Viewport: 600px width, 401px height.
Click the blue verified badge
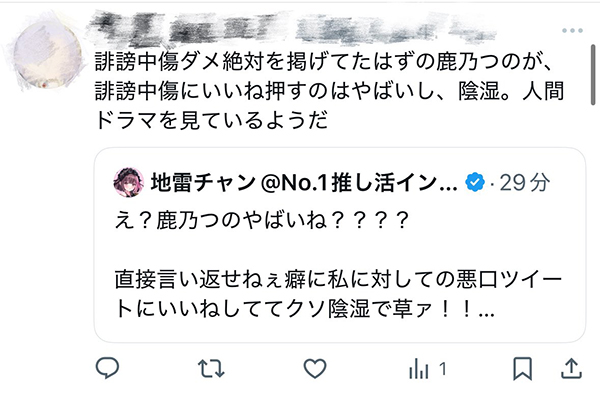[475, 182]
